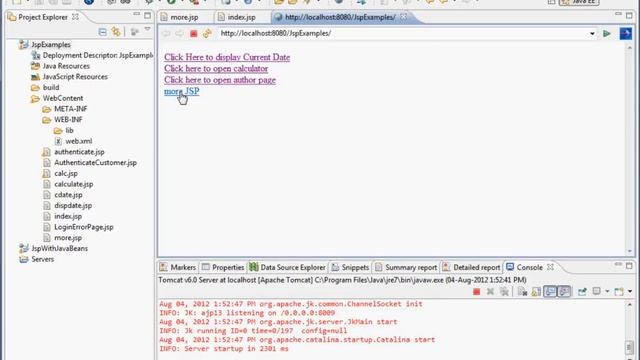Toggle Link with Editor in Project Explorer

[116, 31]
